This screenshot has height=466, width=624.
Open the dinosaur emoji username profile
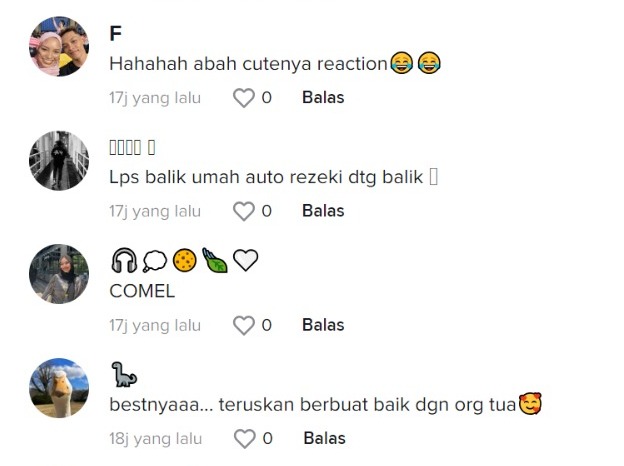[x=124, y=374]
